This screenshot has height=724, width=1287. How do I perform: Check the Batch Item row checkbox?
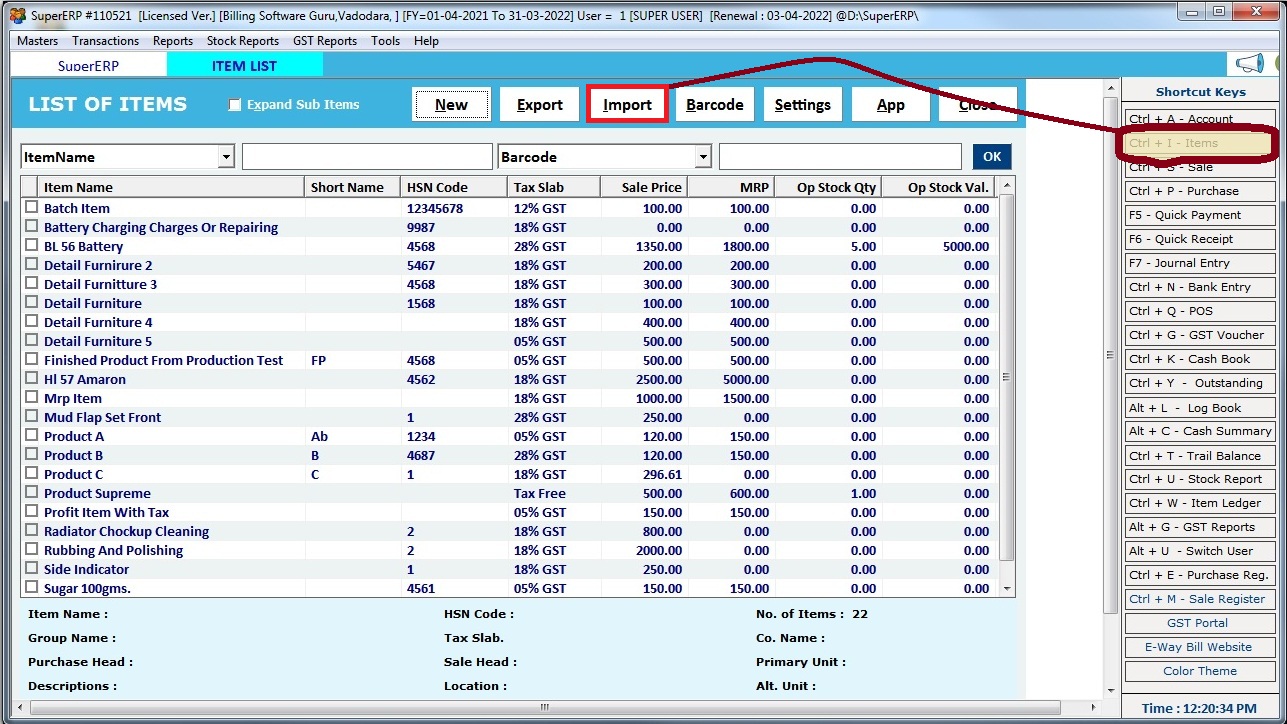[x=30, y=208]
